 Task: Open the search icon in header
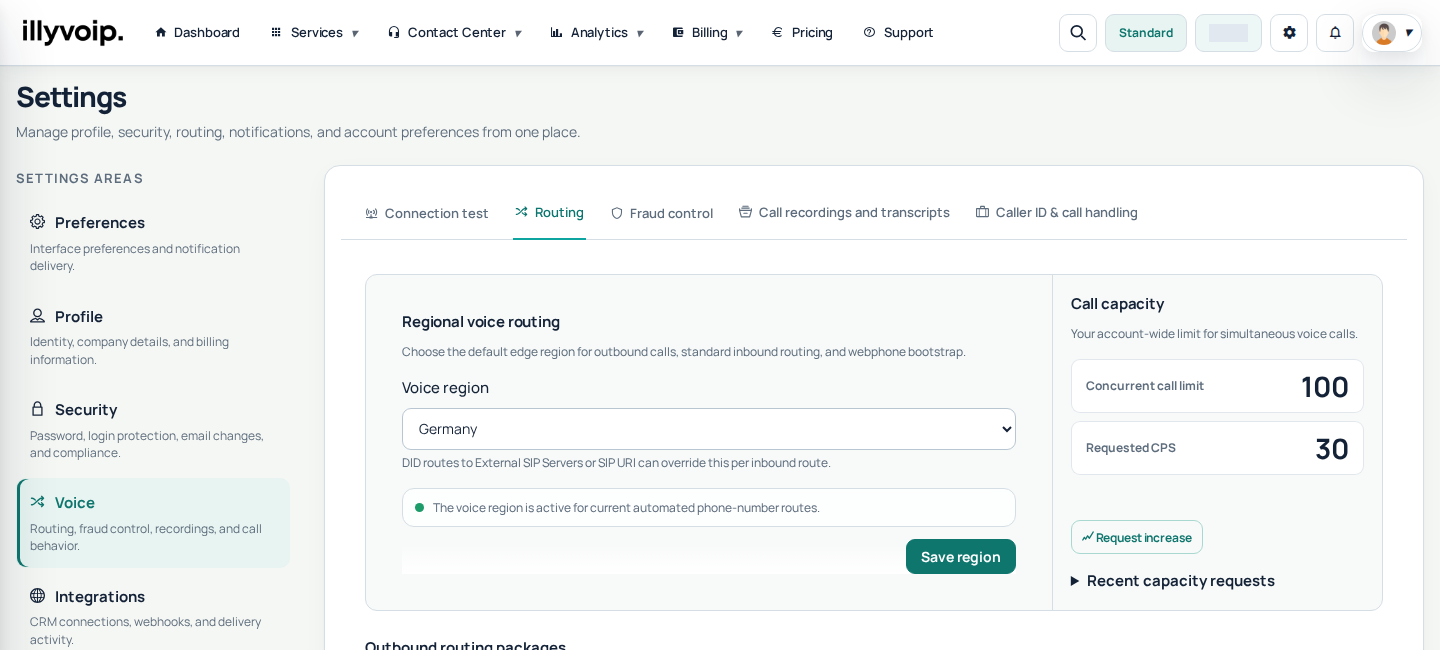1078,33
